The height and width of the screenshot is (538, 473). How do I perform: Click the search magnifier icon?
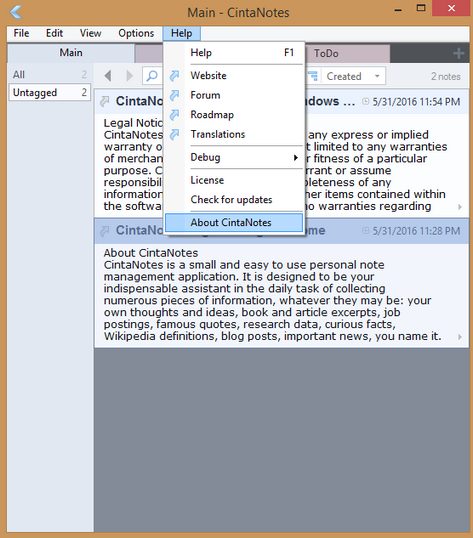[152, 76]
